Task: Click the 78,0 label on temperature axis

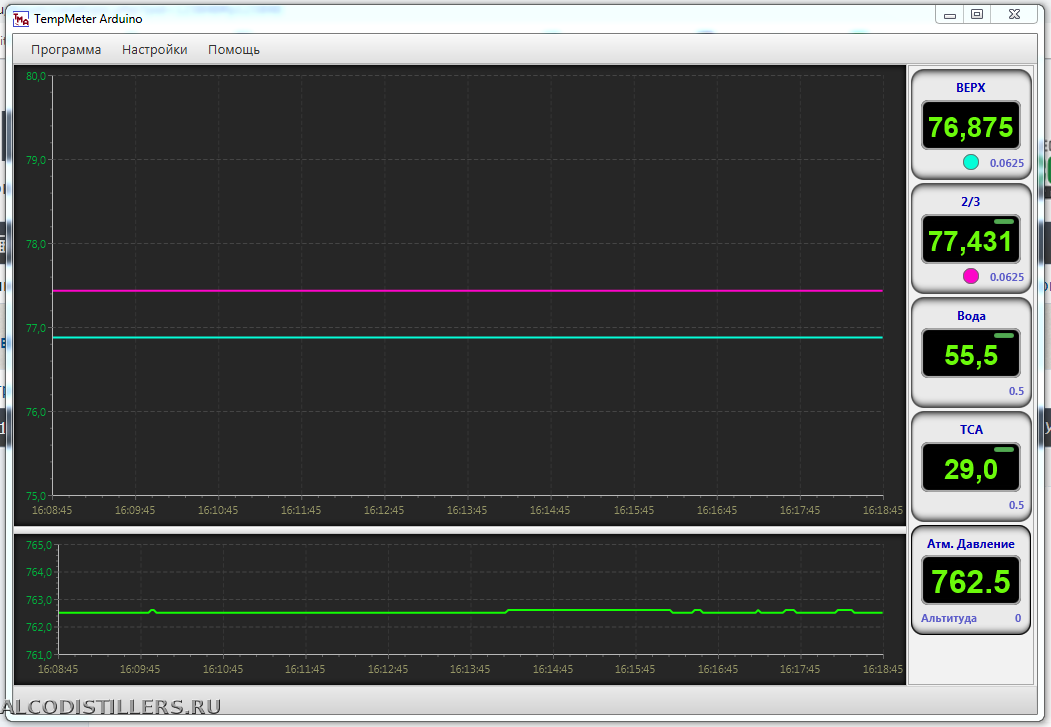Action: (36, 244)
